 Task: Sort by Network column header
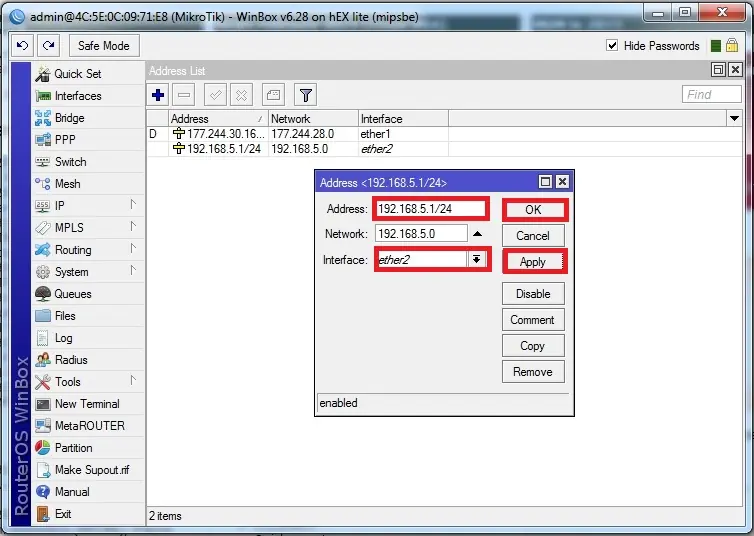[x=313, y=118]
